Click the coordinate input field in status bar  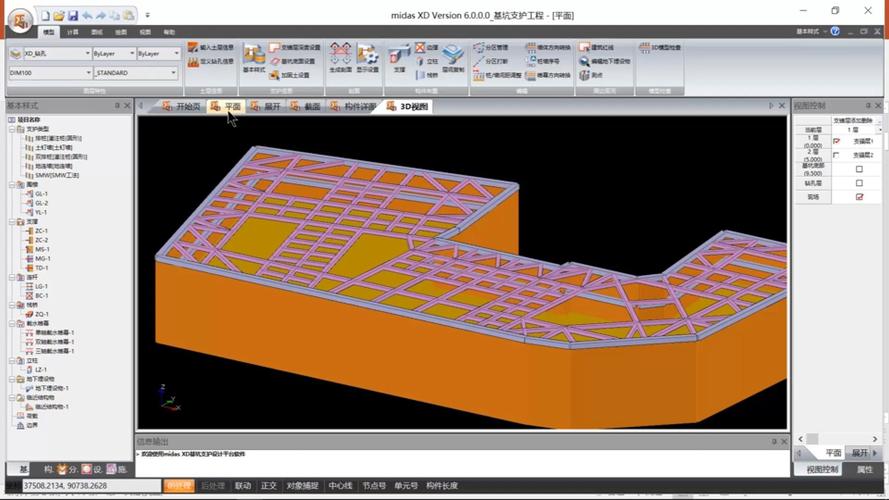[x=92, y=486]
